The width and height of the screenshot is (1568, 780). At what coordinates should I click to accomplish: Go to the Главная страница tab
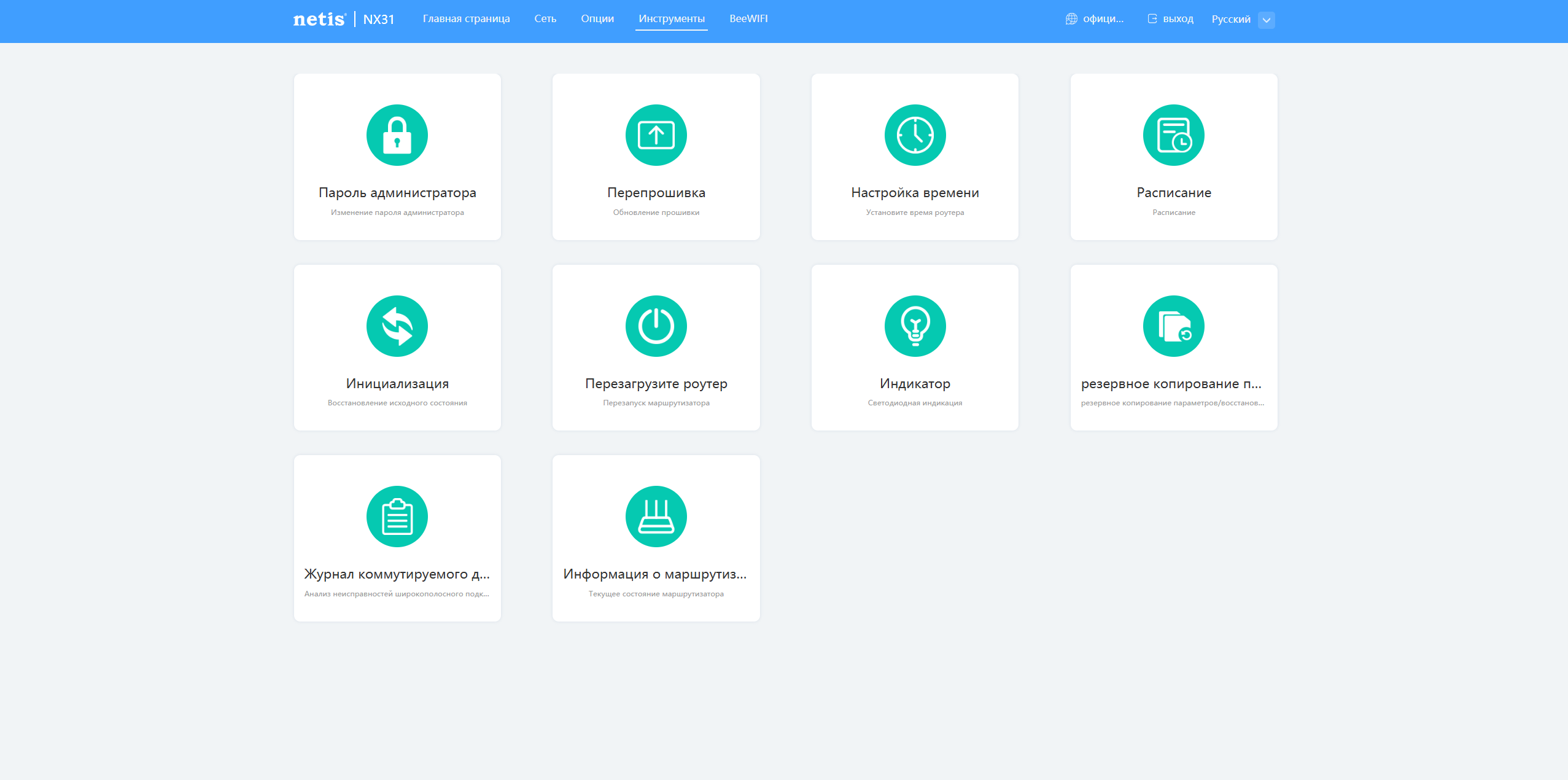(x=466, y=19)
